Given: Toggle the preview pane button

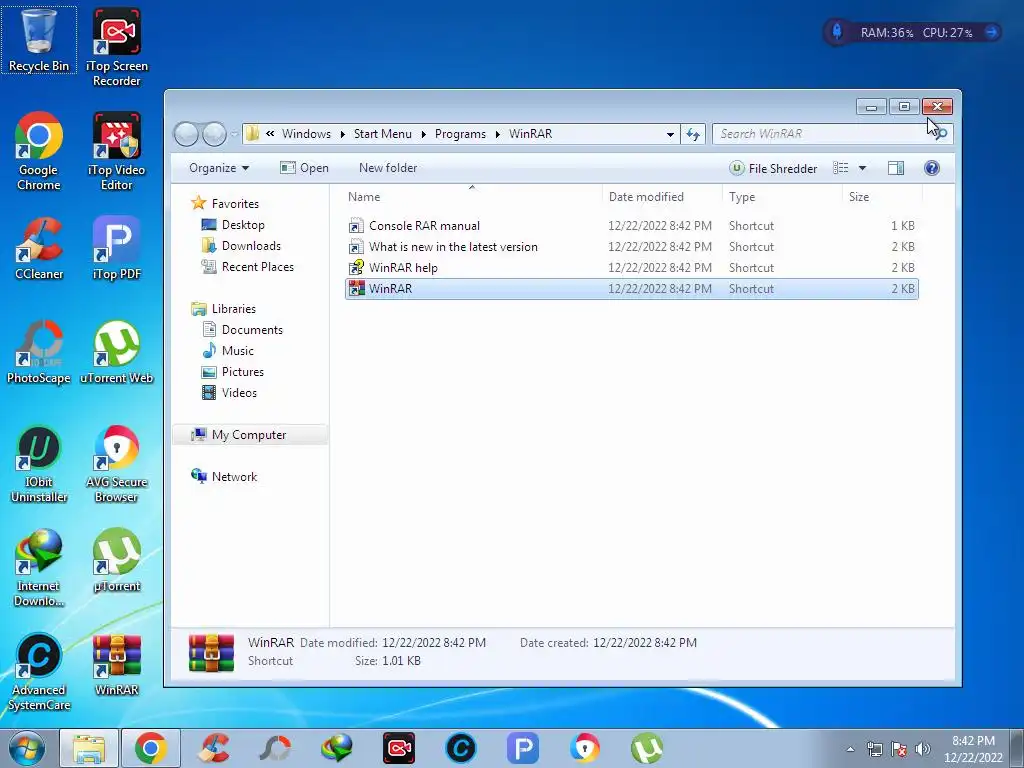Looking at the screenshot, I should [896, 168].
